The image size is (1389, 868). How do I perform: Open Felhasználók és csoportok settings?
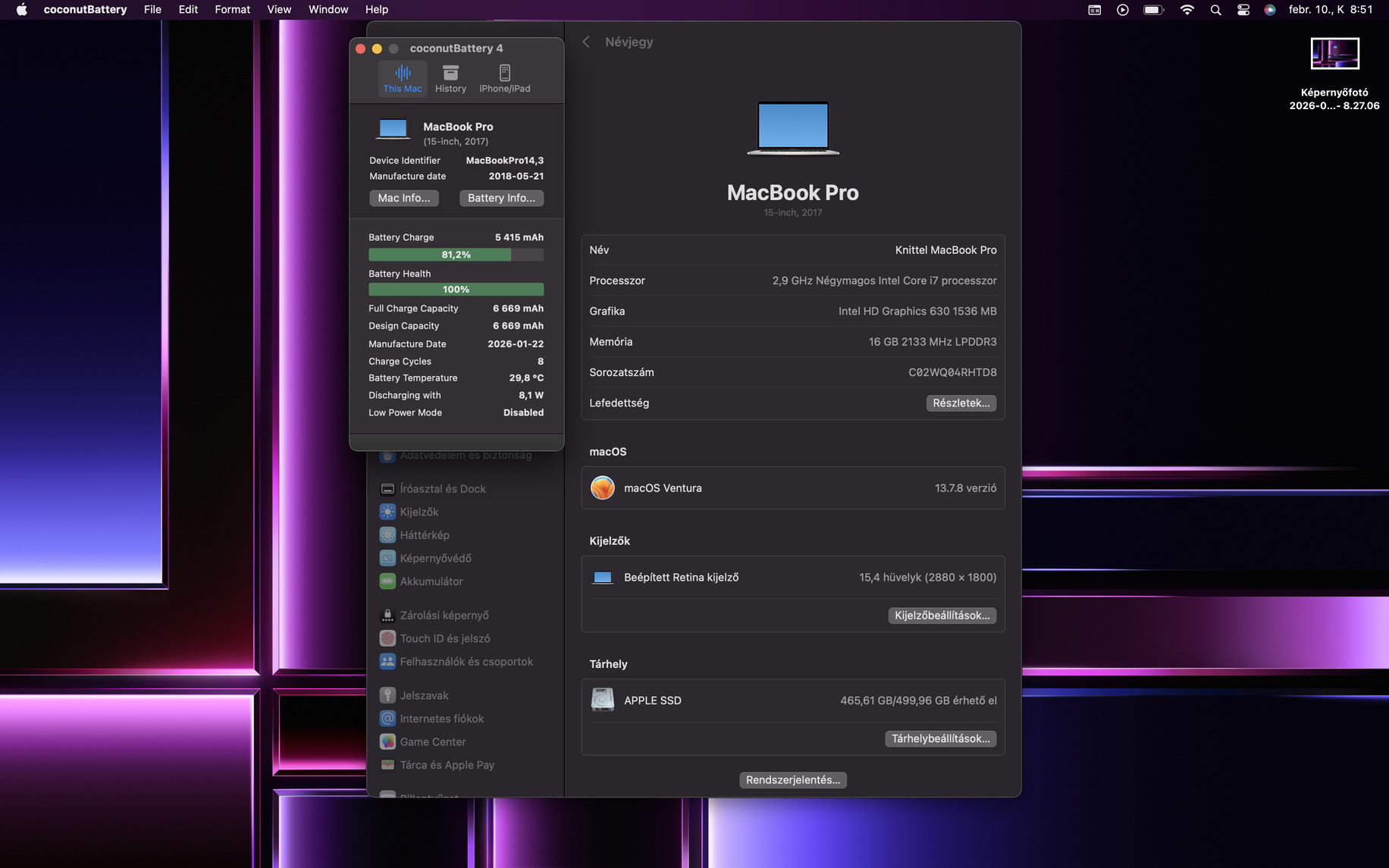pos(456,662)
